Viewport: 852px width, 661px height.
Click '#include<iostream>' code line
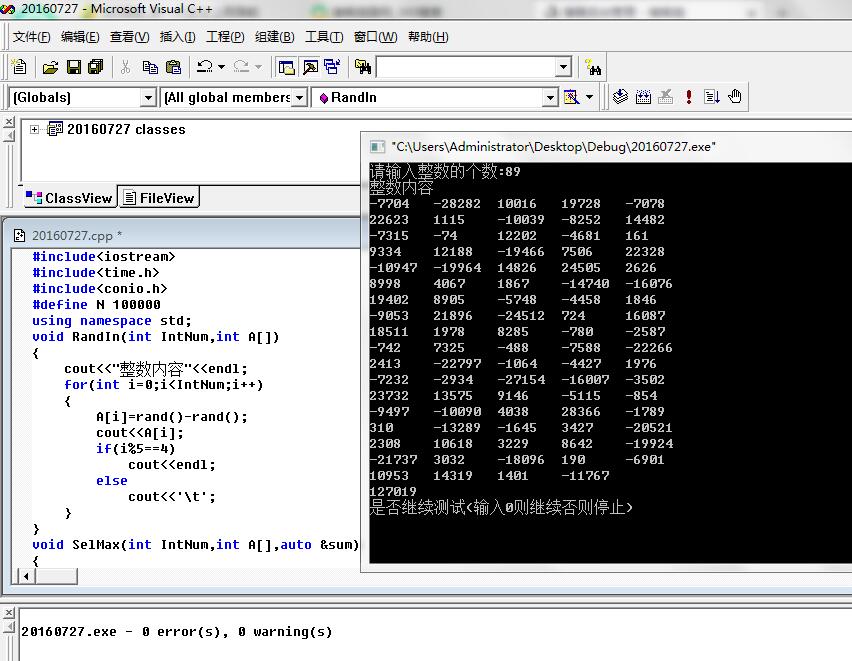pyautogui.click(x=104, y=257)
